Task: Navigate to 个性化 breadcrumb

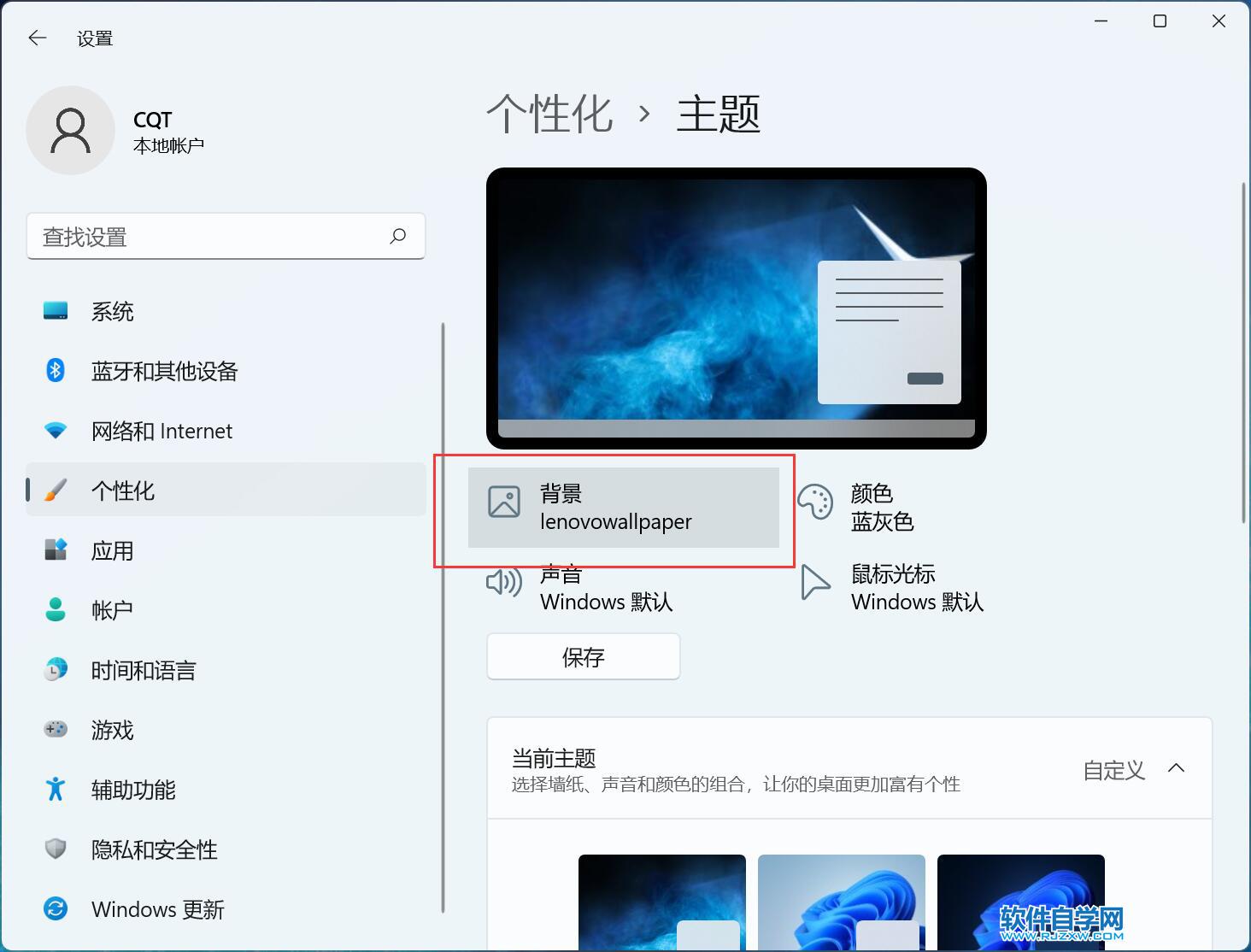Action: click(x=550, y=115)
